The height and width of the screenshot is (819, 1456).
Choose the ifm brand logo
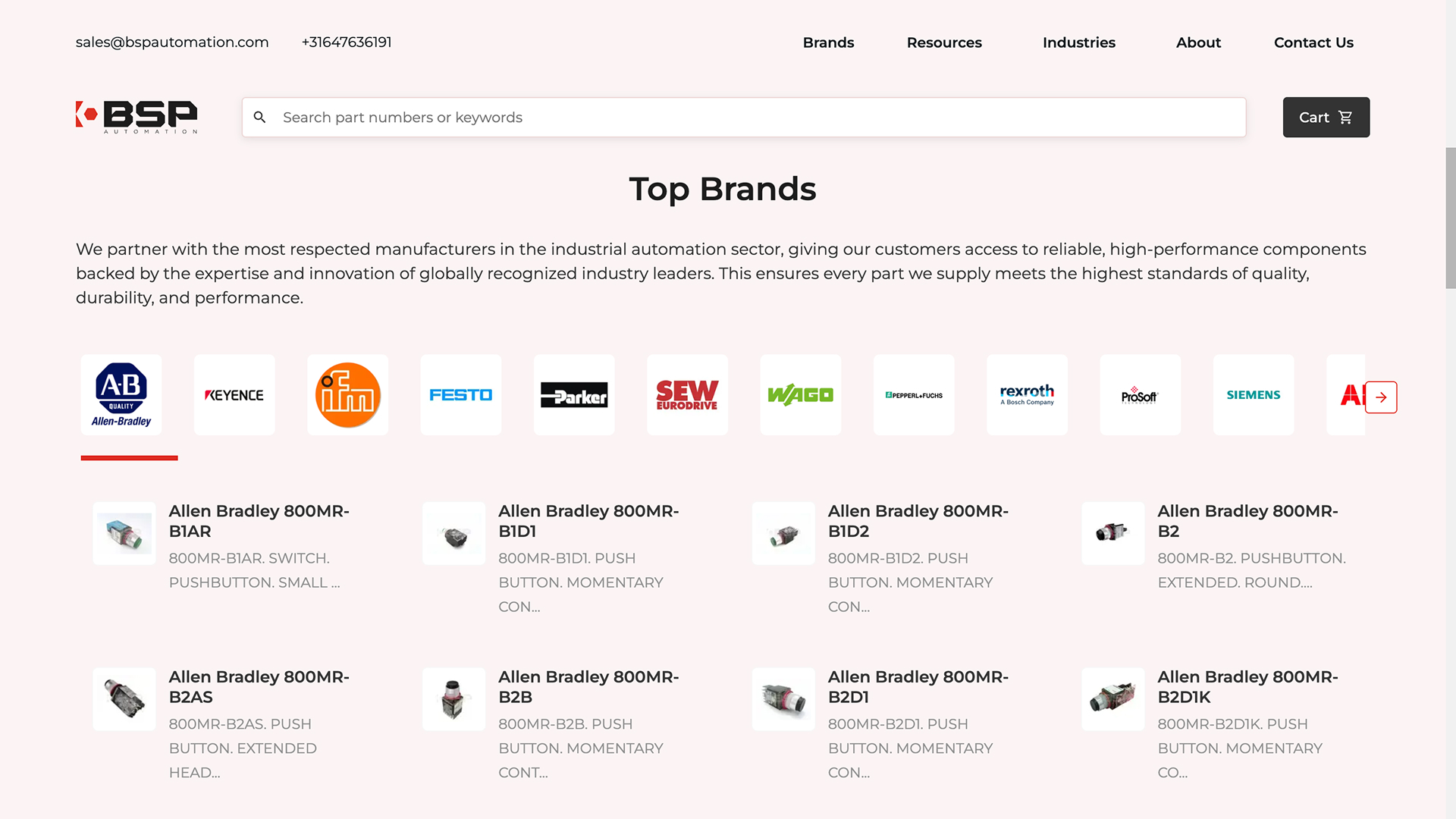click(x=347, y=395)
